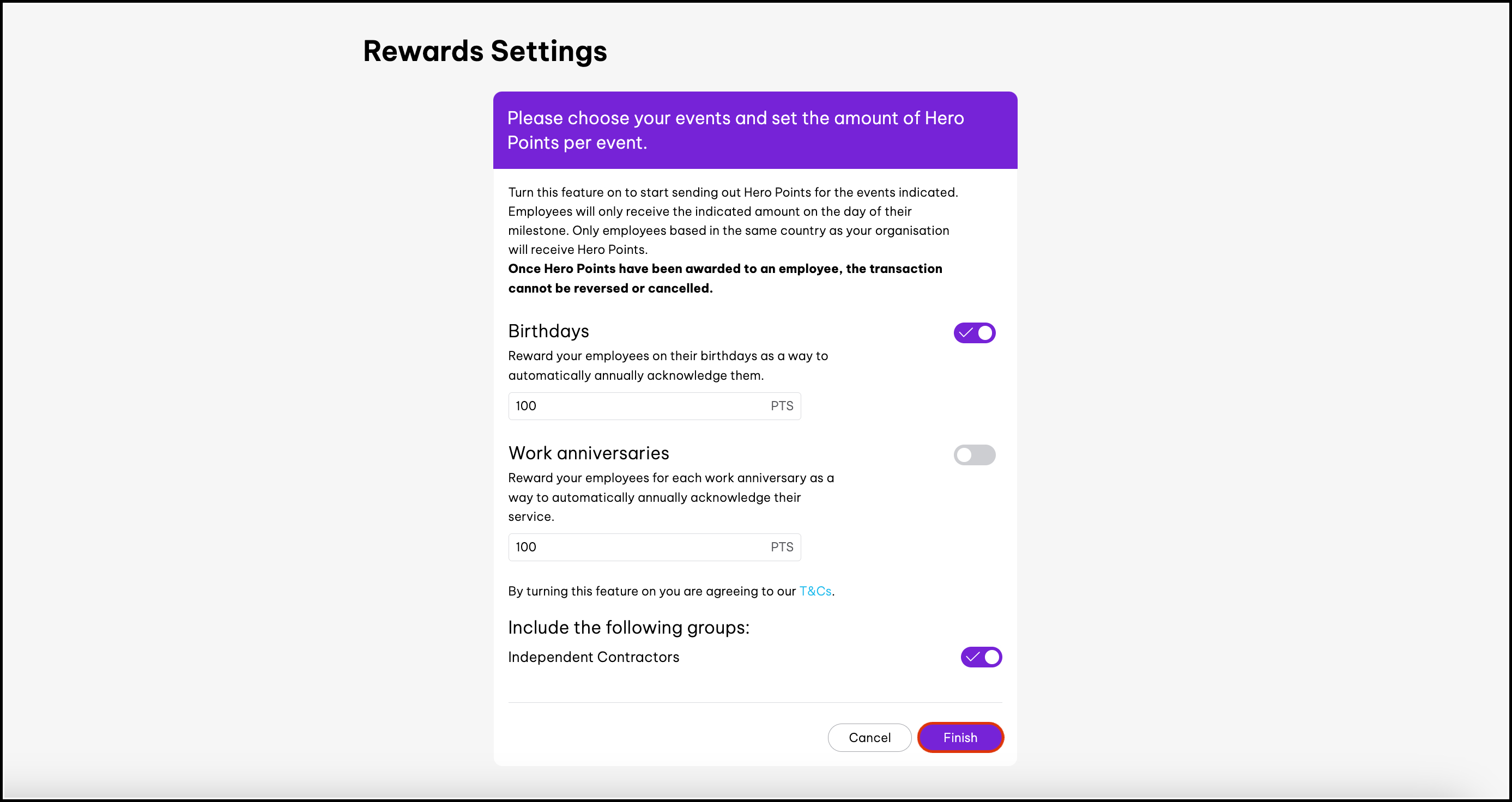Click the 'Turn this feature on' intro paragraph

click(x=732, y=221)
